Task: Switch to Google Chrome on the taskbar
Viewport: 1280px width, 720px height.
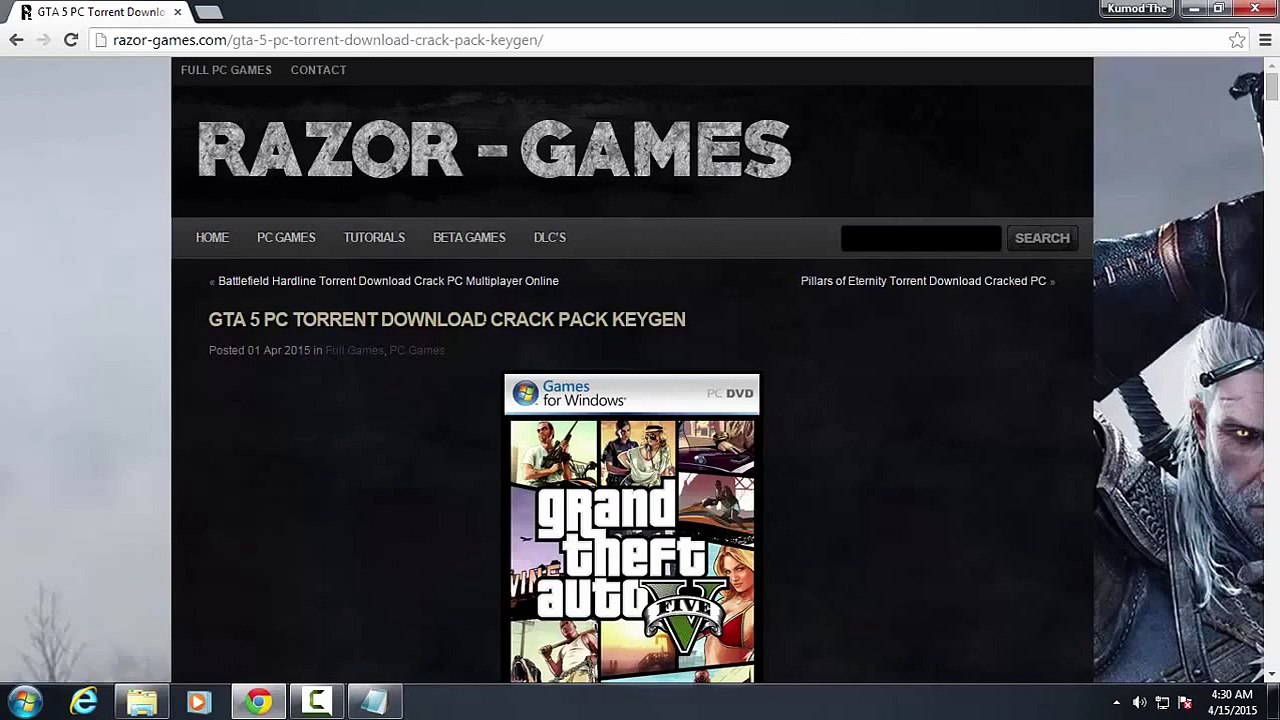Action: (x=259, y=702)
